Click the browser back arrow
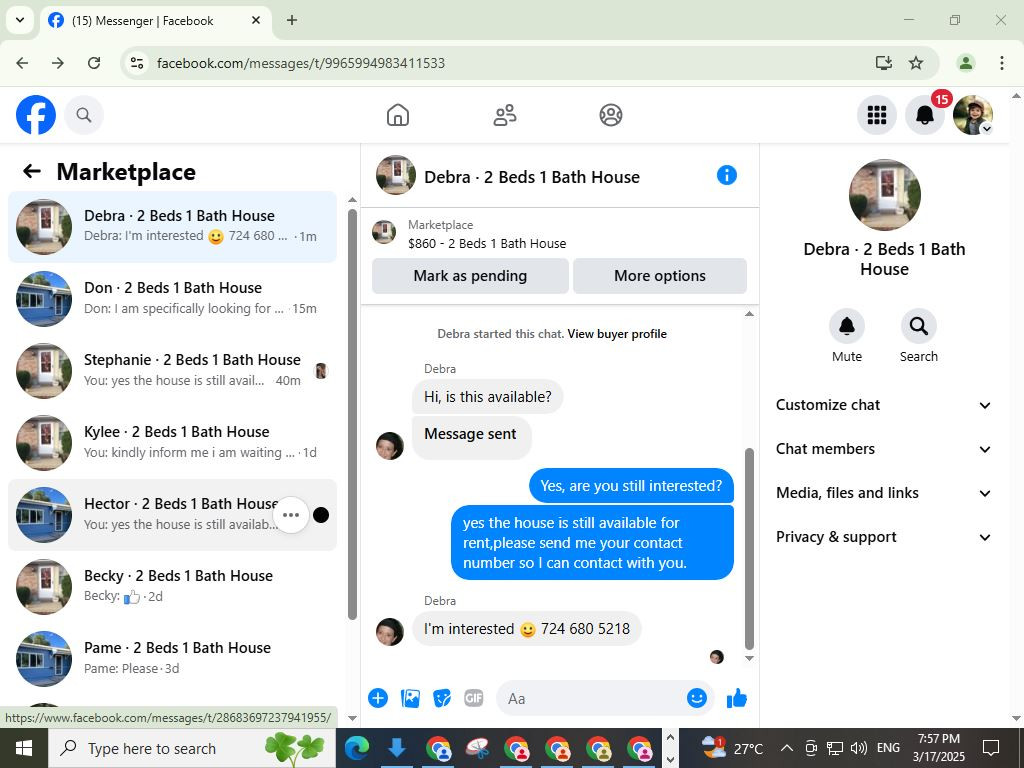The width and height of the screenshot is (1024, 768). [22, 63]
